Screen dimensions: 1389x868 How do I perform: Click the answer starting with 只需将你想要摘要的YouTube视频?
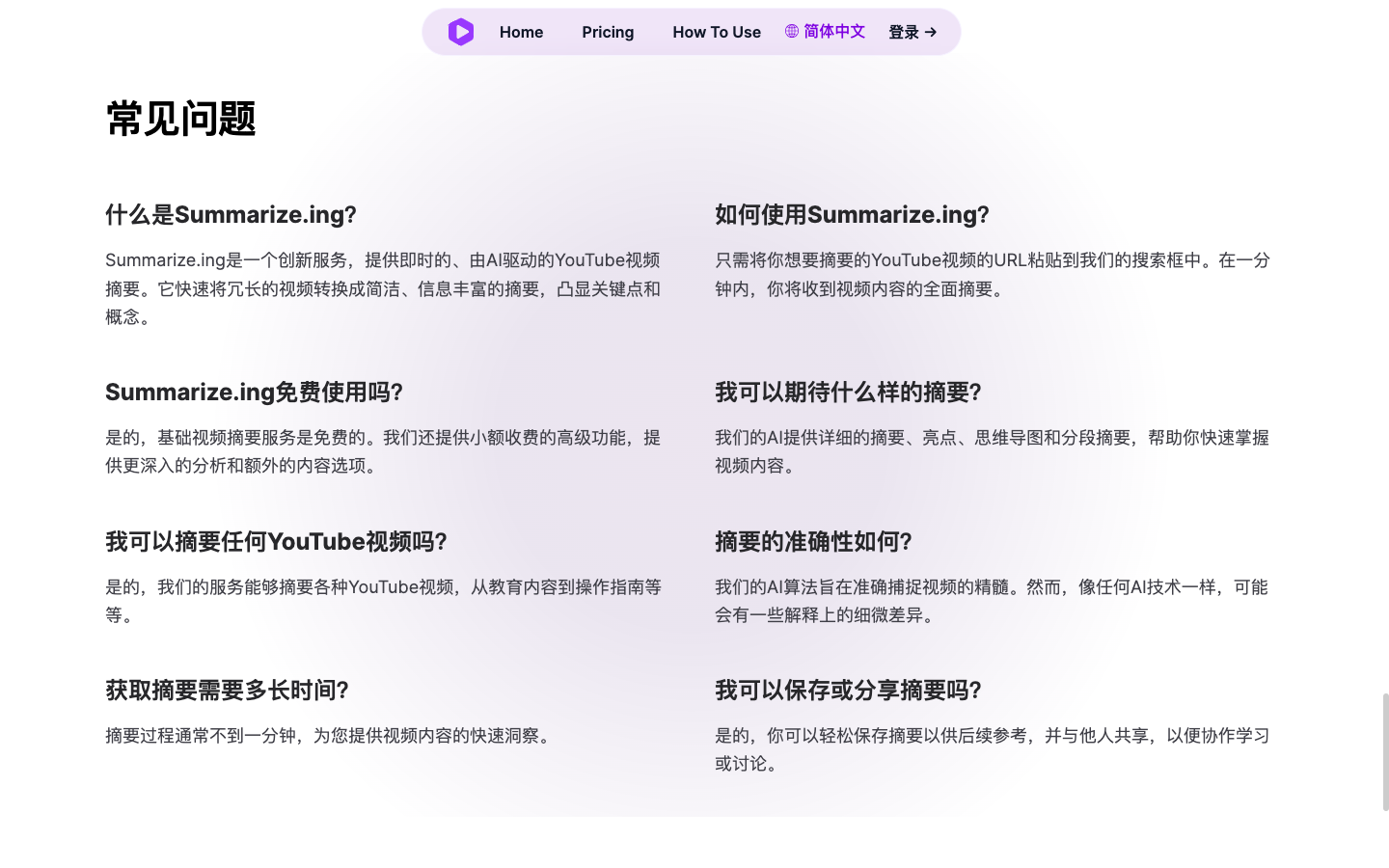(993, 274)
